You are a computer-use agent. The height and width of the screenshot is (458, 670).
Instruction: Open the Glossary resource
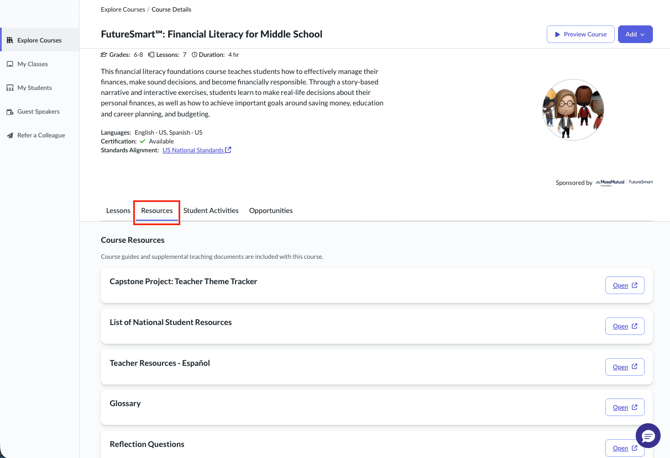click(624, 407)
